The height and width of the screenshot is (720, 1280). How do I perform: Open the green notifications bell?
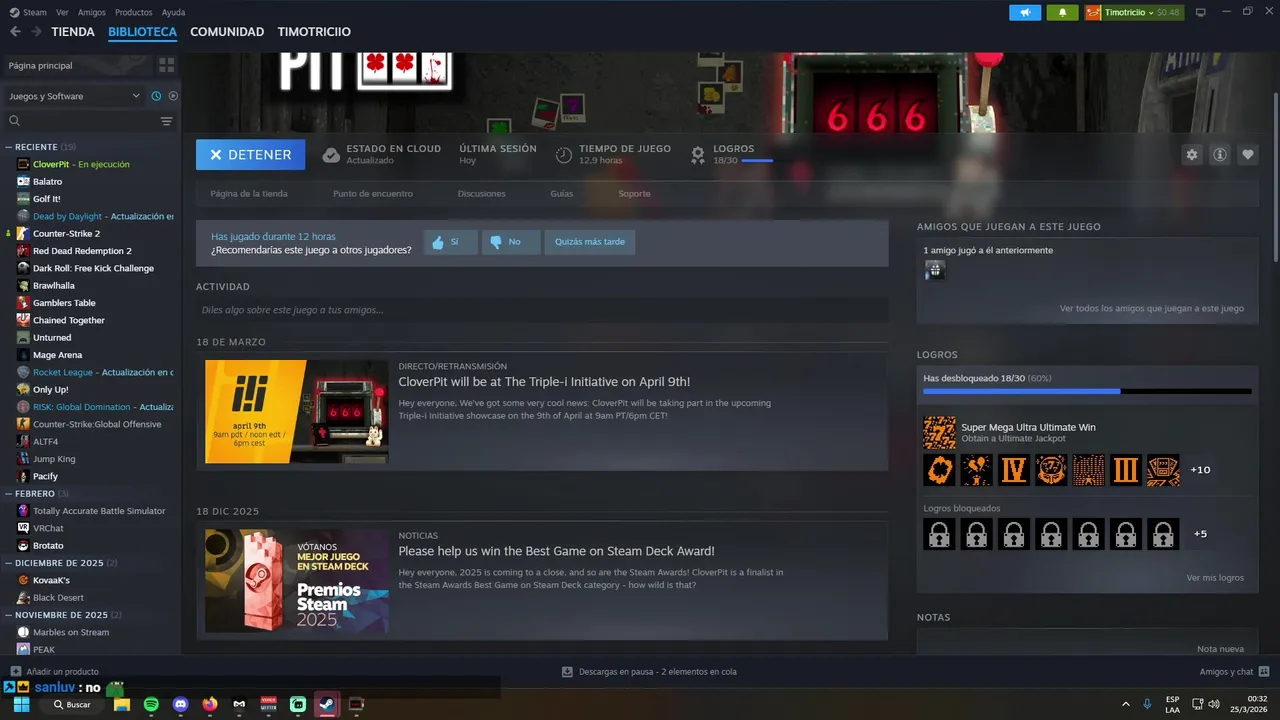1062,12
